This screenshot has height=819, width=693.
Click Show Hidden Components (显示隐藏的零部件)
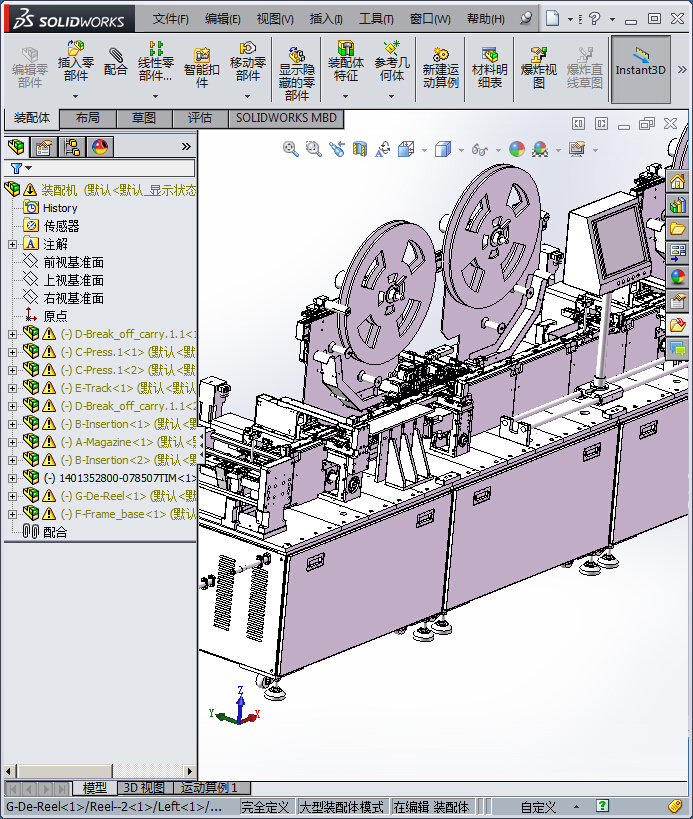point(297,74)
